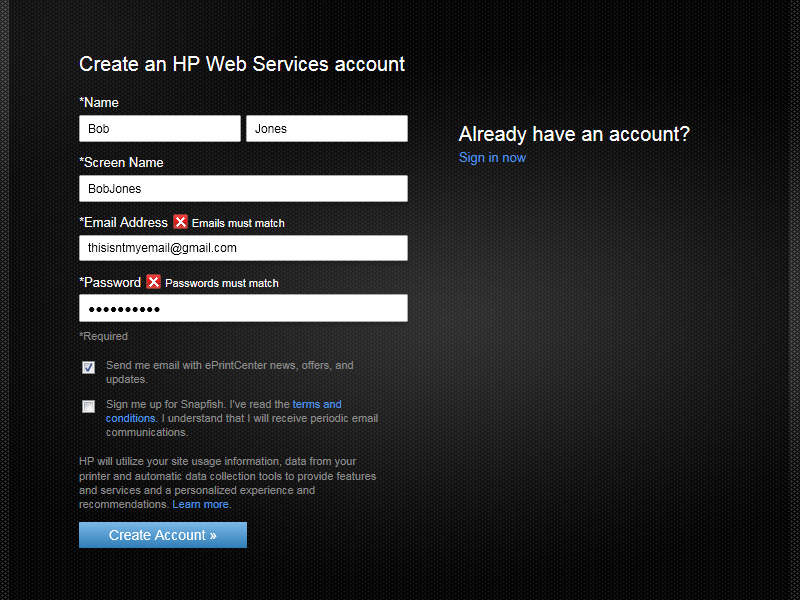Click the Already have an account heading
The width and height of the screenshot is (800, 600).
click(x=574, y=134)
